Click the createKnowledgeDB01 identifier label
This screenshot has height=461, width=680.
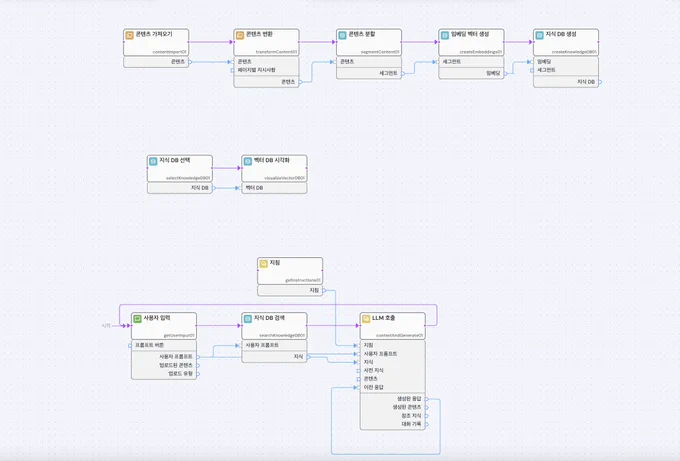(x=574, y=52)
